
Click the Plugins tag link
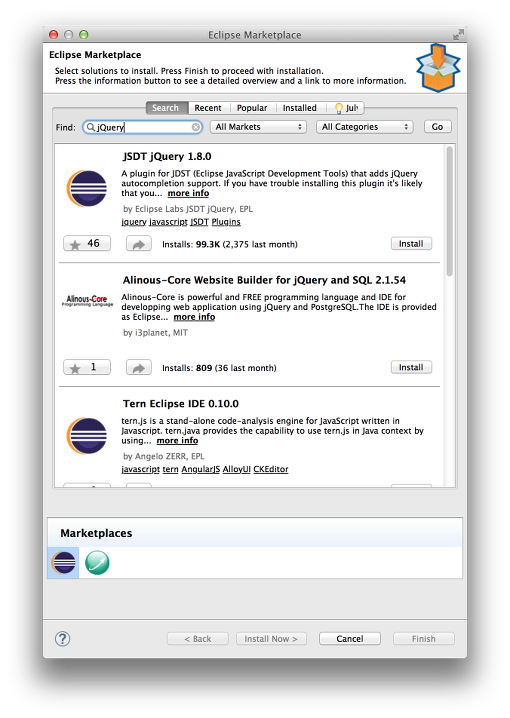coord(226,222)
